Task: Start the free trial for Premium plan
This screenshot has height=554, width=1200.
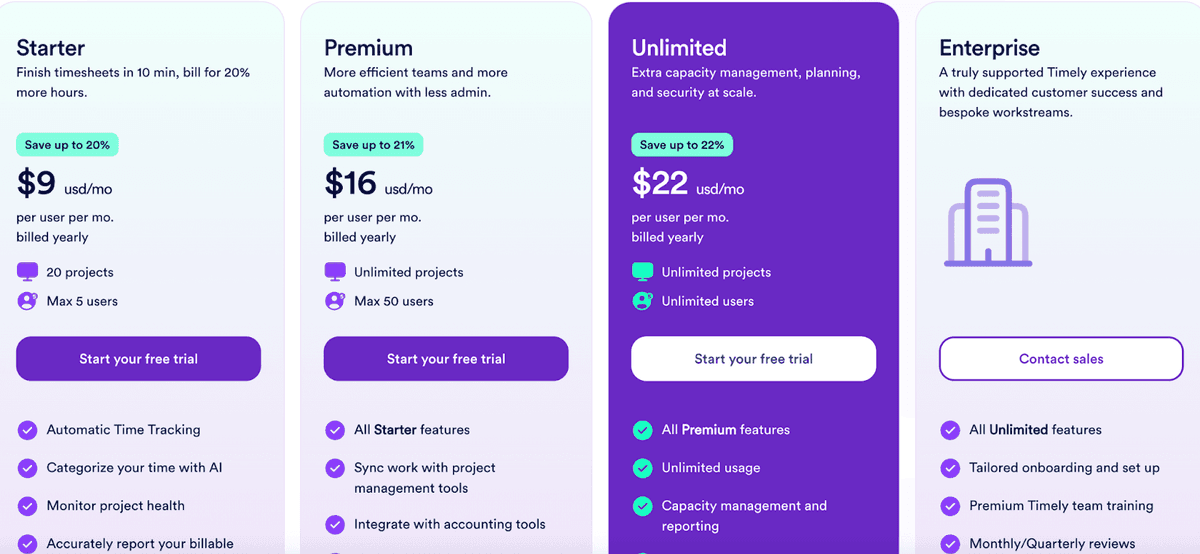Action: 446,359
